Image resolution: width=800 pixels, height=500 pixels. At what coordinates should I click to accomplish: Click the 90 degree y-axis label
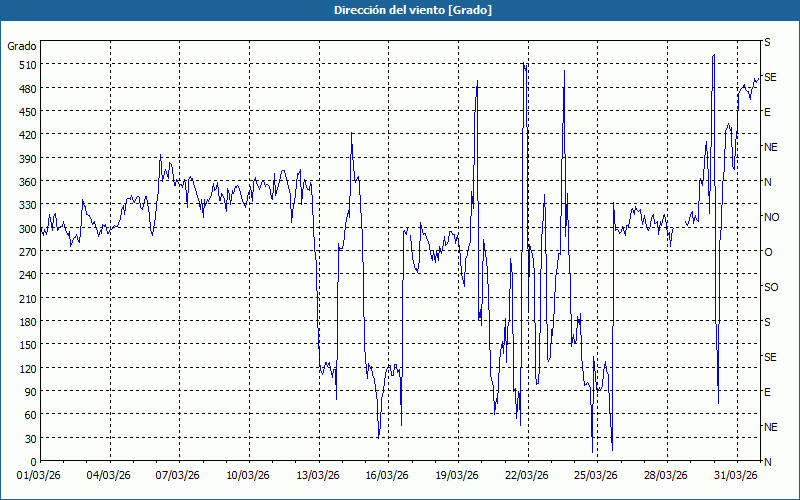27,391
